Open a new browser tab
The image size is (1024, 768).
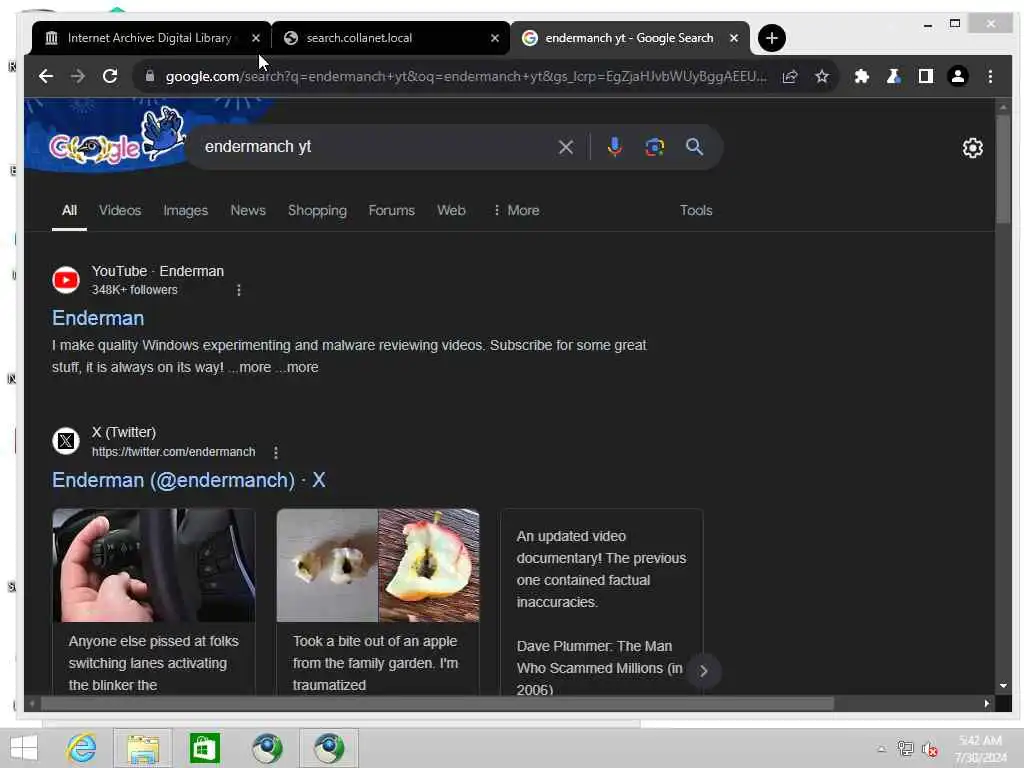point(771,38)
